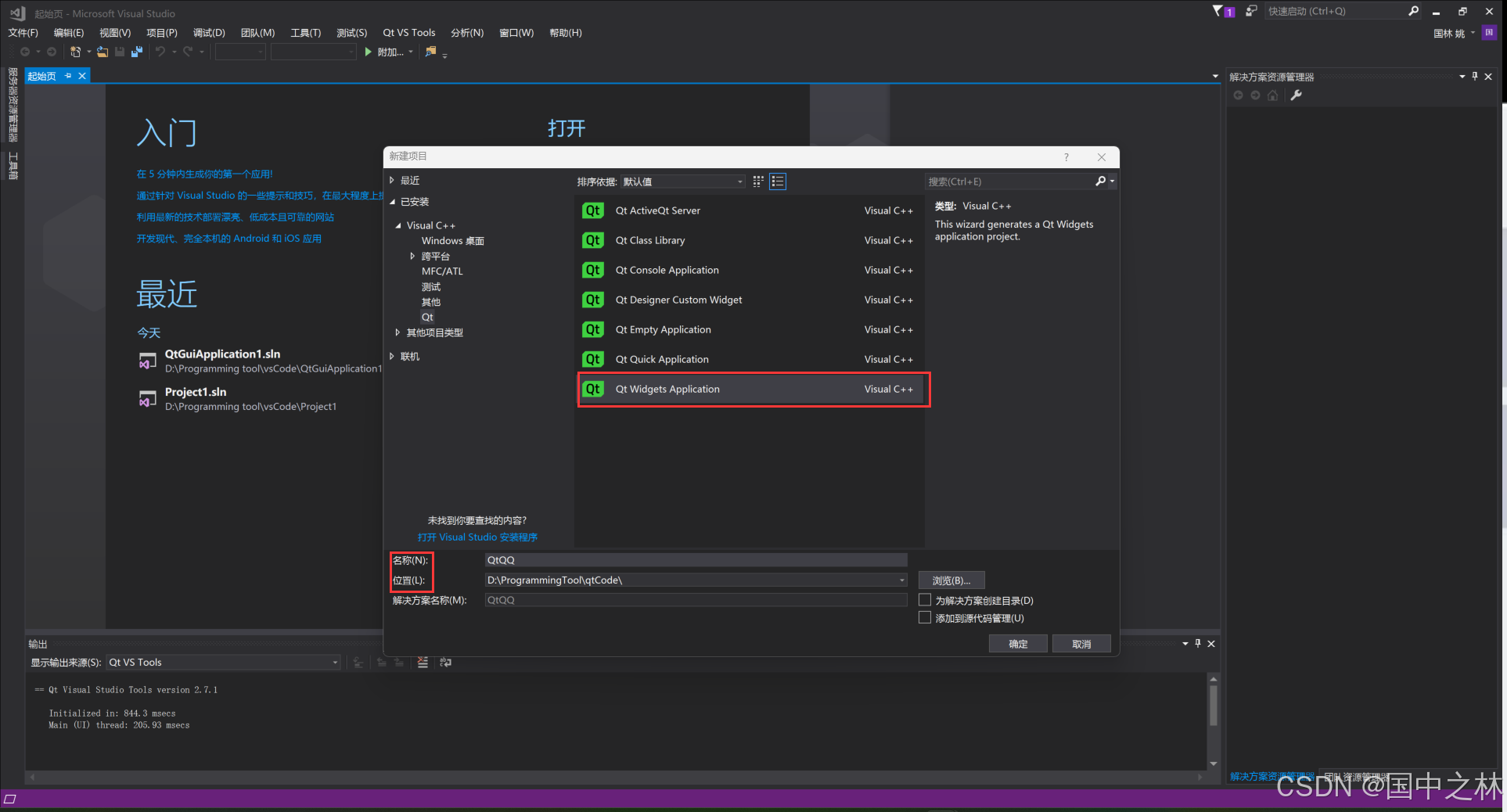Click the send feedback icon
The height and width of the screenshot is (812, 1507).
pyautogui.click(x=1251, y=11)
